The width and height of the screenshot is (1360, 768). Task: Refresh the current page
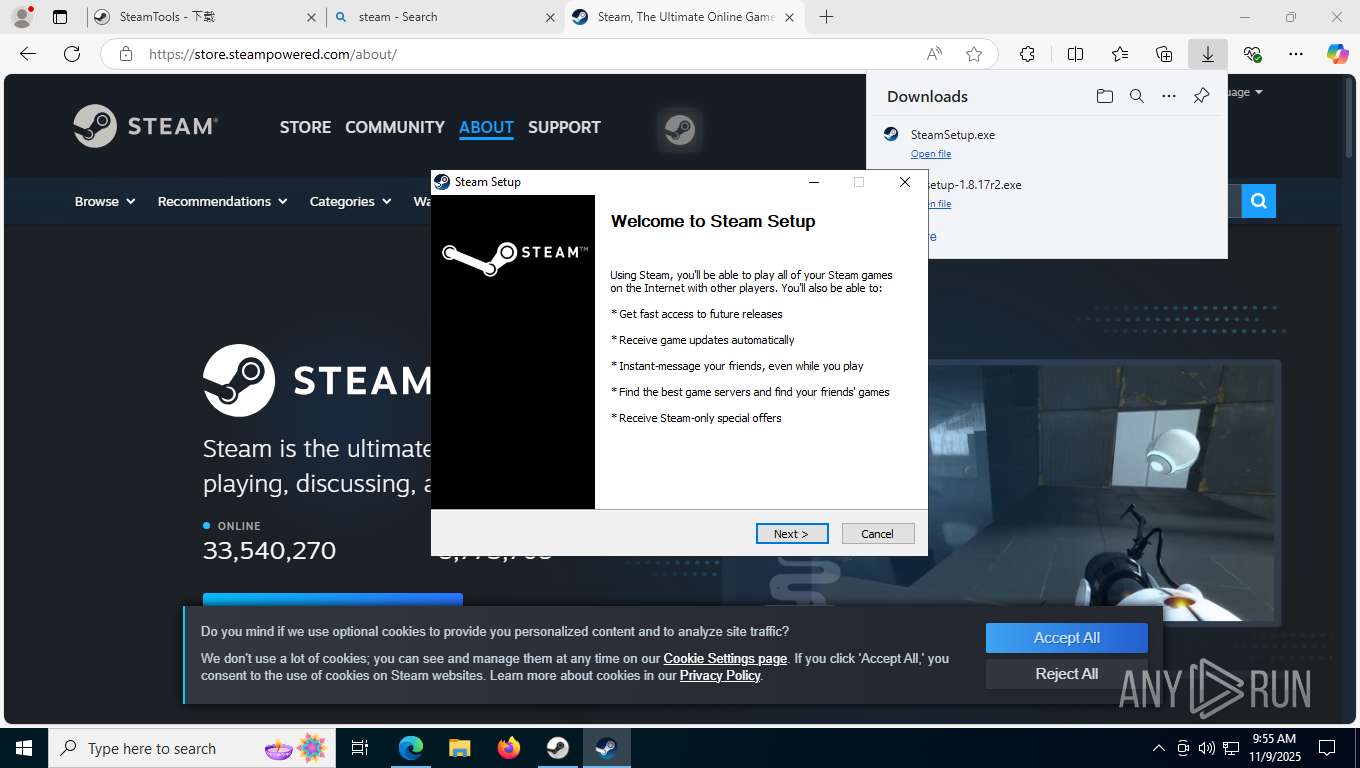pos(72,54)
